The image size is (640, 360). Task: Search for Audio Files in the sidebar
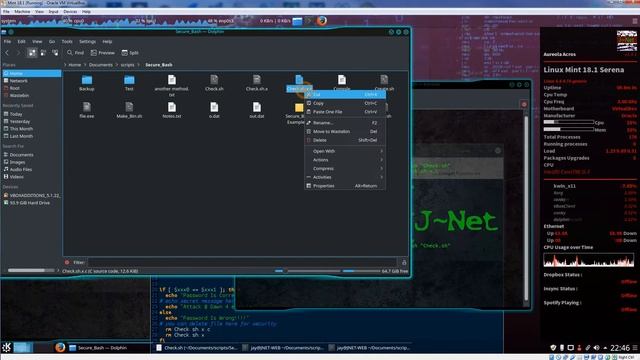31,169
